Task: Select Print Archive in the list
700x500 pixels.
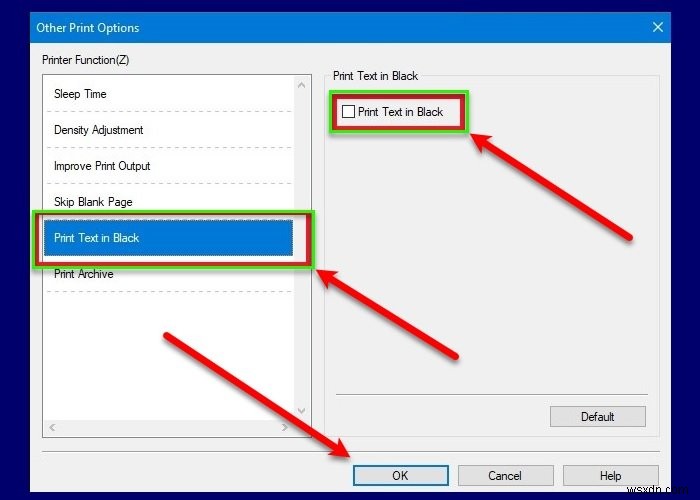Action: pos(169,274)
